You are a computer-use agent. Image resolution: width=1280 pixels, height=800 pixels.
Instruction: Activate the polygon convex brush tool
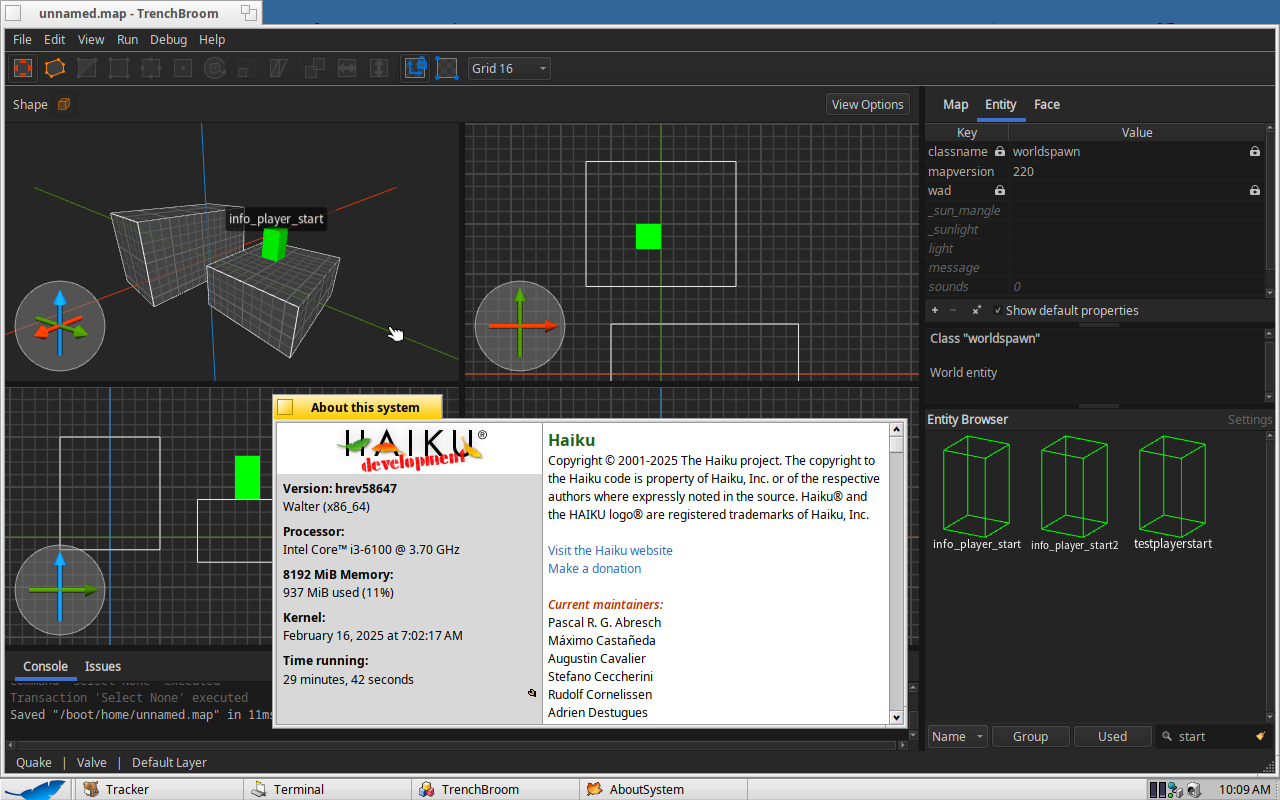click(x=55, y=68)
